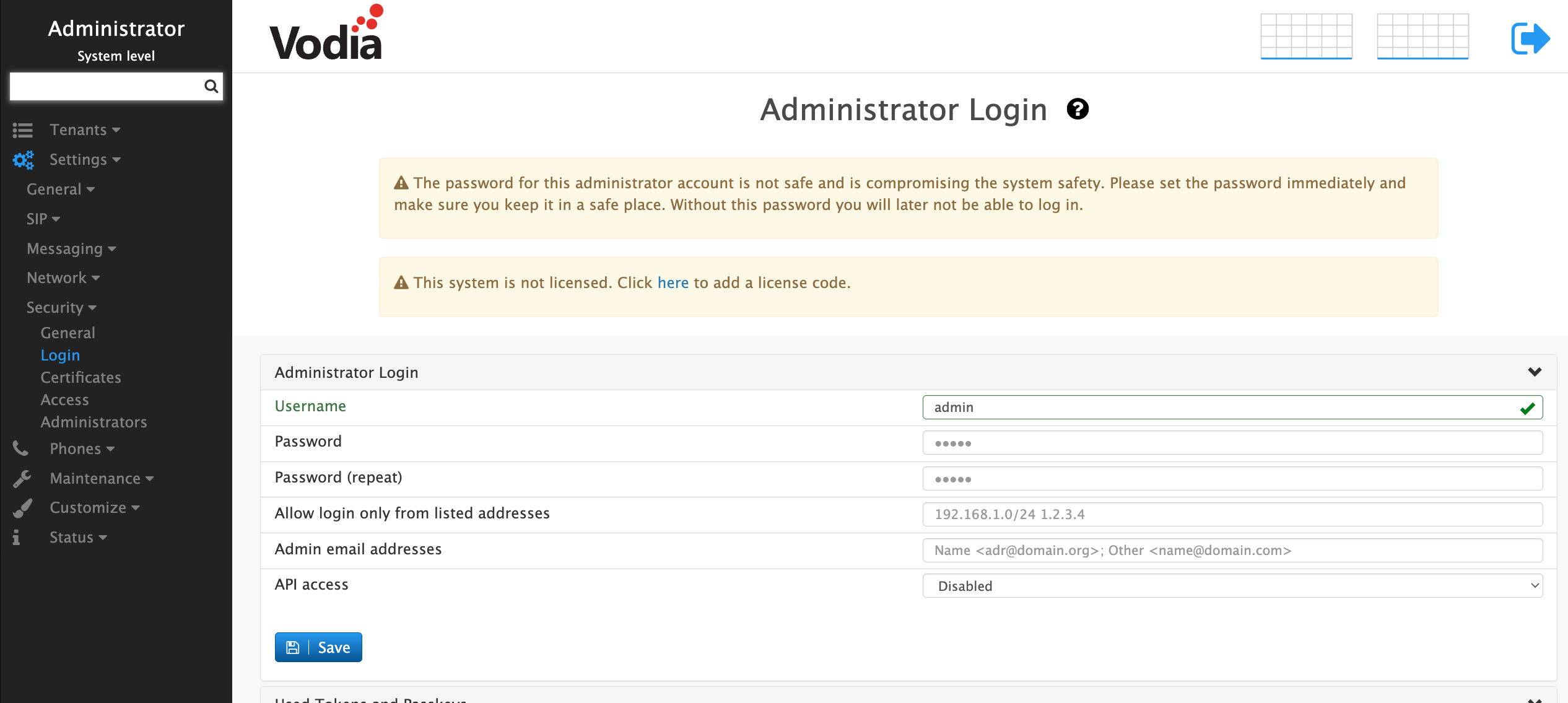Select Certificates in the Security menu

coord(81,377)
